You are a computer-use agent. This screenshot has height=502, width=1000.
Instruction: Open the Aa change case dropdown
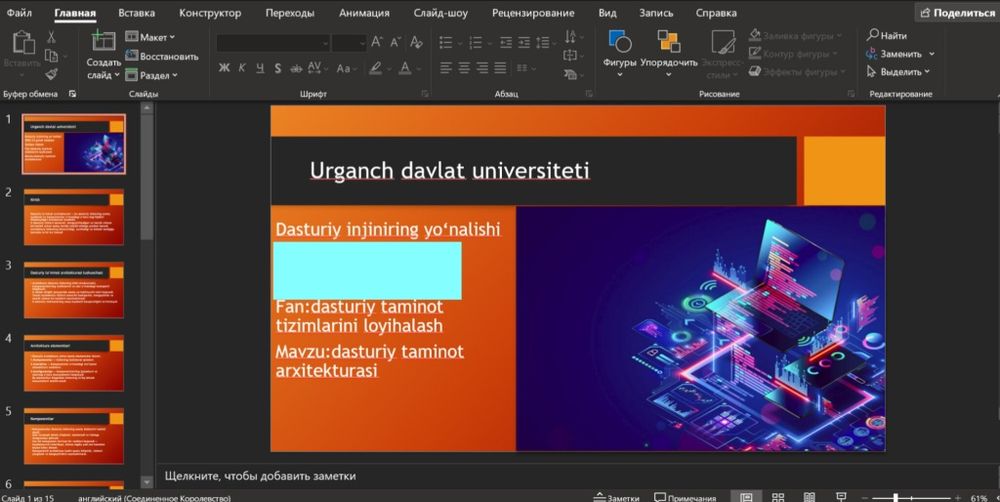point(346,68)
